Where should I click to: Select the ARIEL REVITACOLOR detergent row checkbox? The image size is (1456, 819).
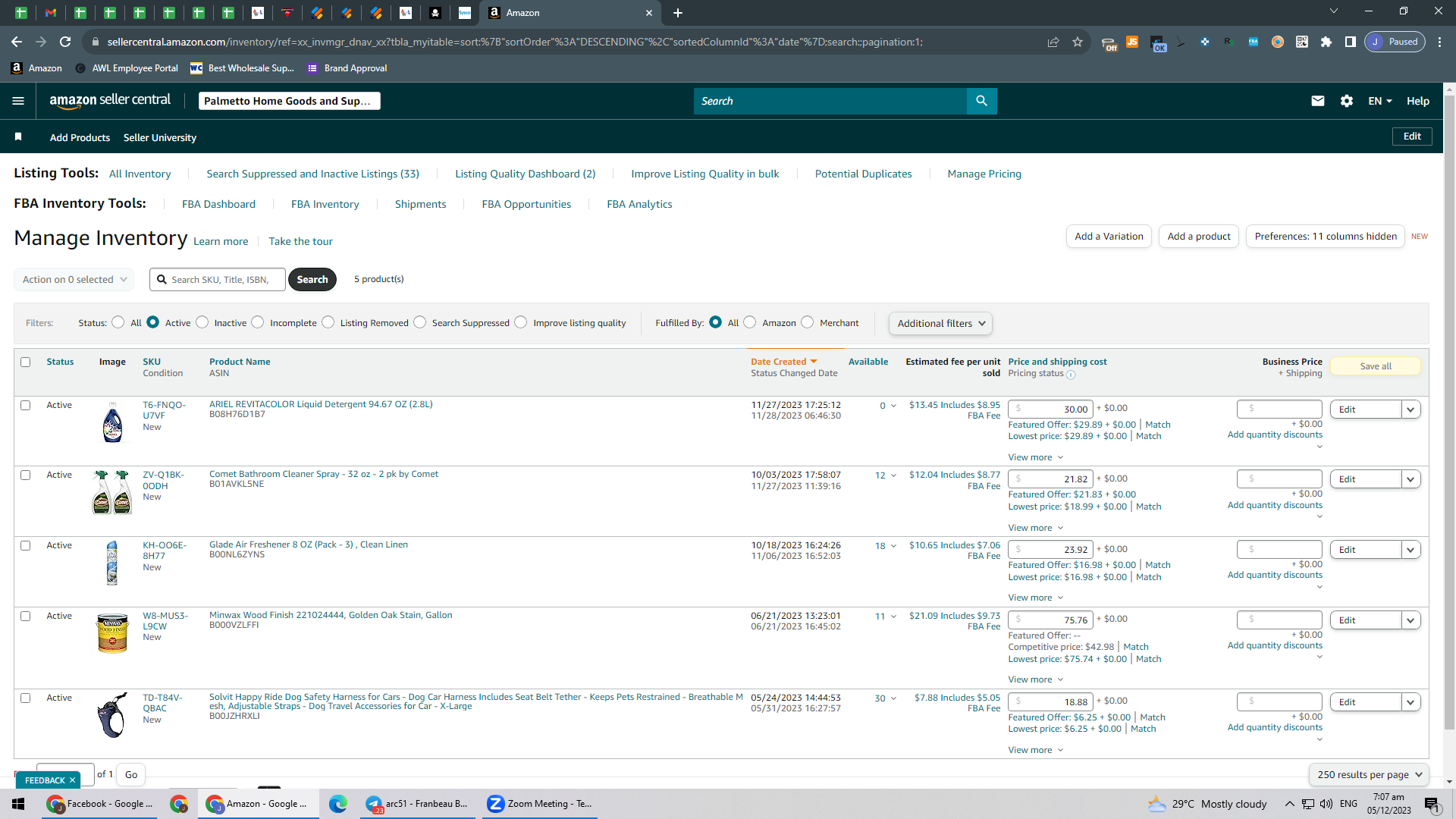click(26, 406)
